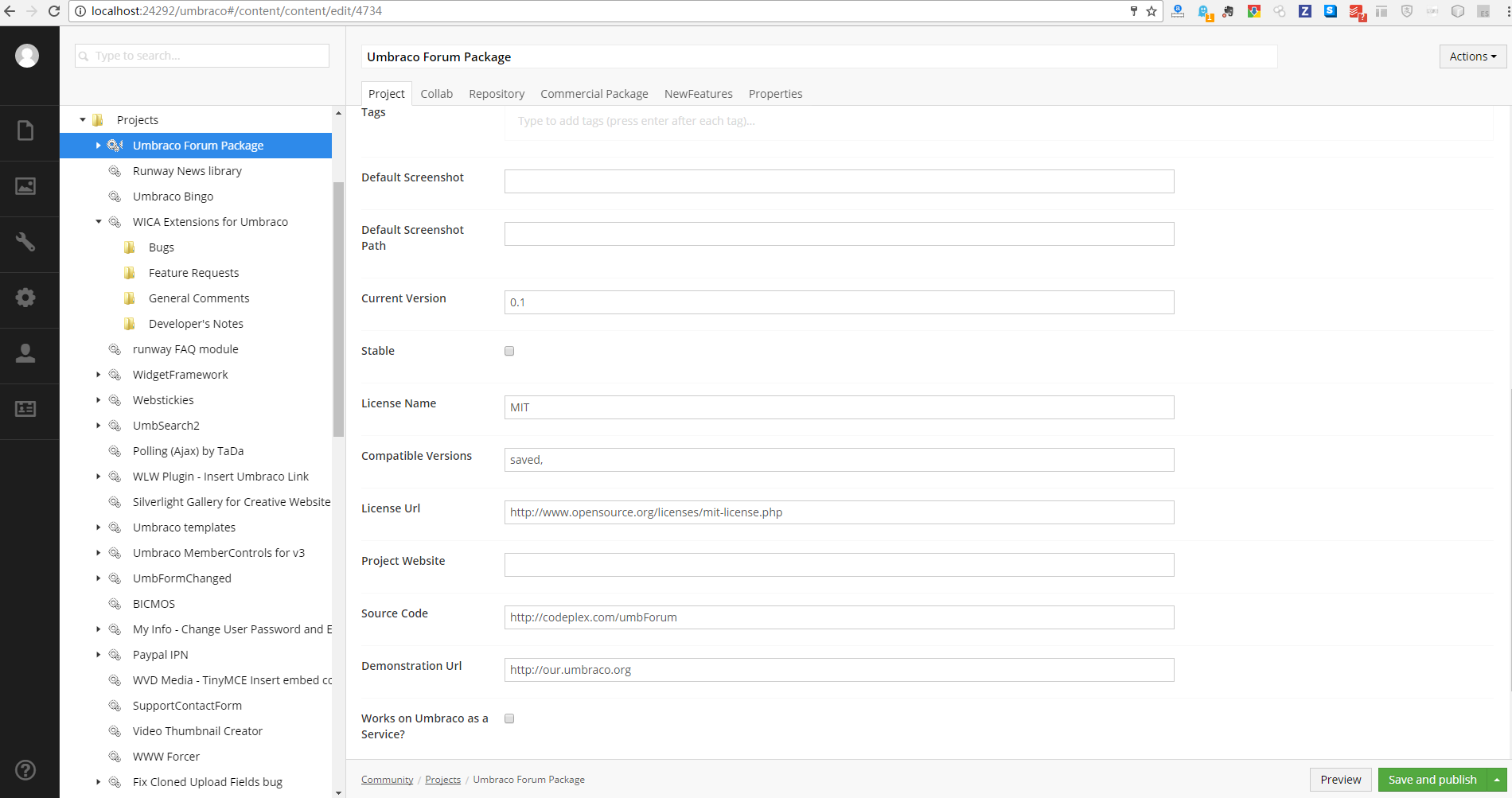
Task: Click the user avatar icon
Action: tap(27, 56)
